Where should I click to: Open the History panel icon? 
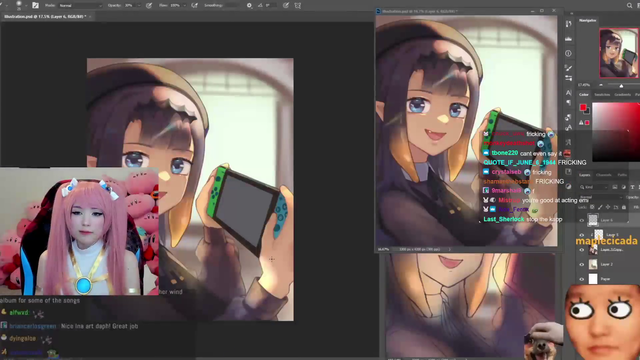(569, 23)
